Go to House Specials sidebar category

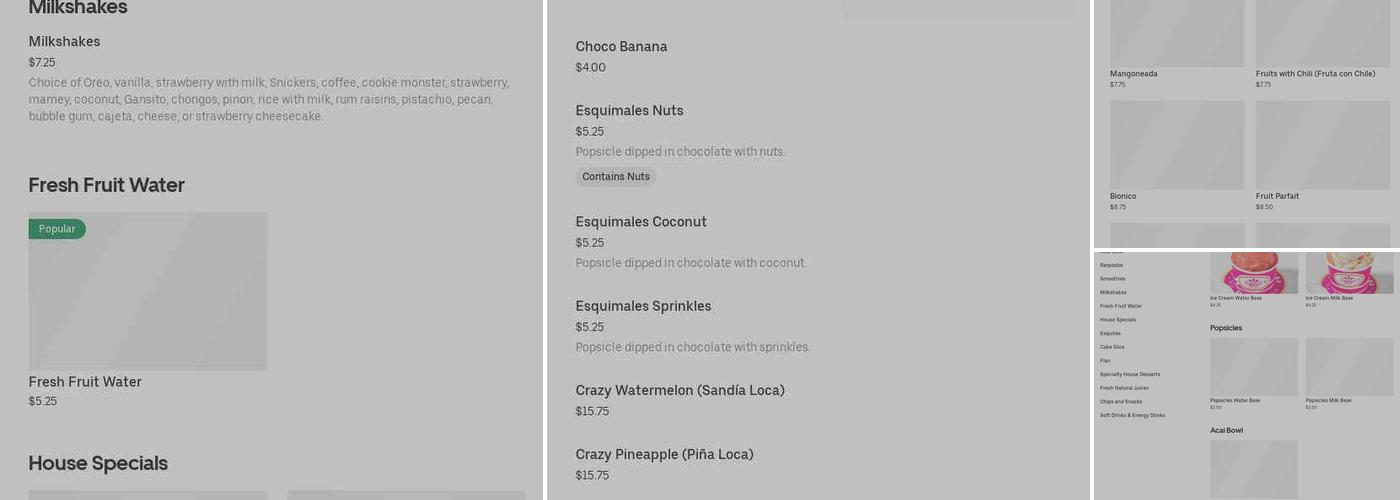(1118, 320)
